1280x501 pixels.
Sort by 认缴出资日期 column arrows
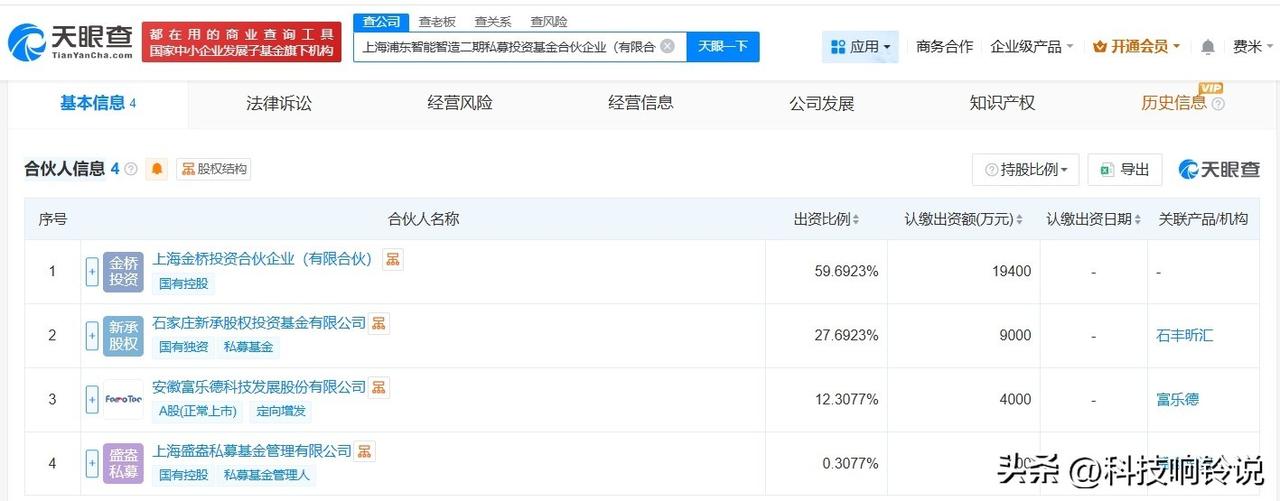coord(1138,219)
